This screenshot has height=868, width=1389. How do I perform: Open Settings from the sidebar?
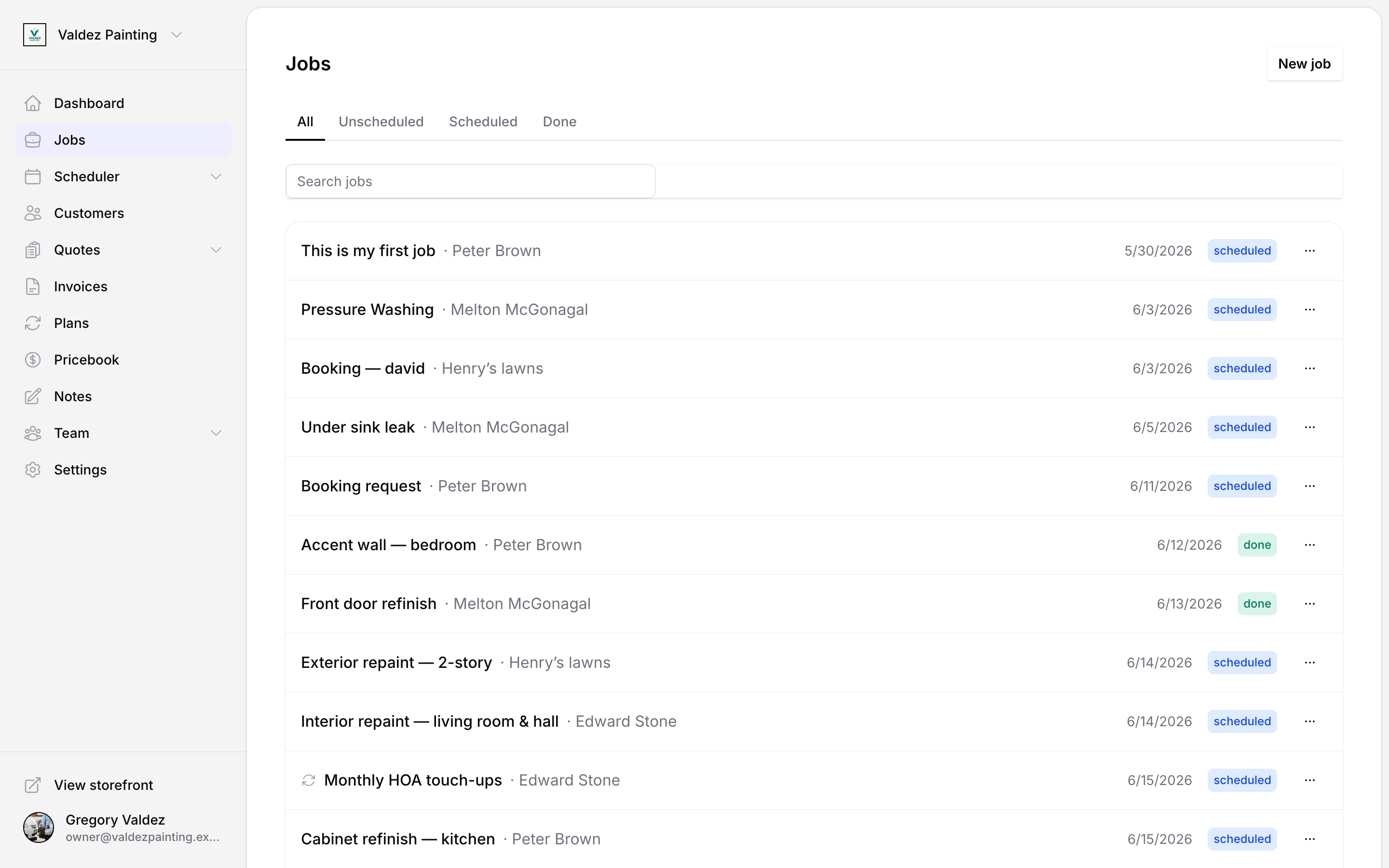(123, 470)
